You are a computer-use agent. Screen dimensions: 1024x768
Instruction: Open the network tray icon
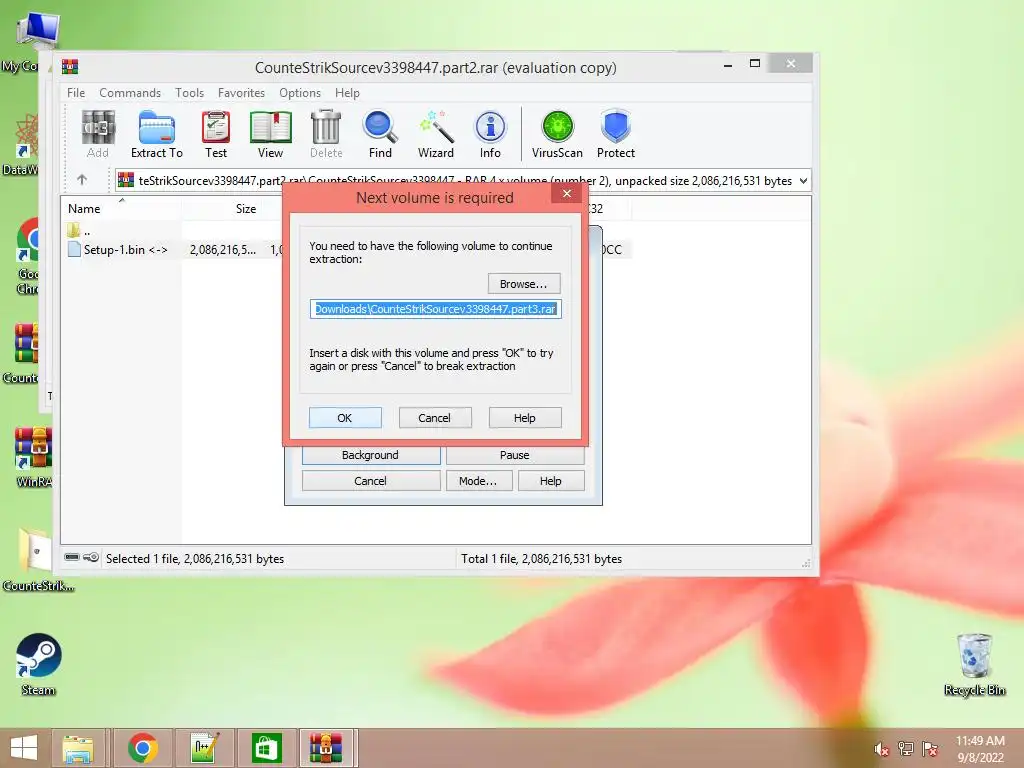906,749
